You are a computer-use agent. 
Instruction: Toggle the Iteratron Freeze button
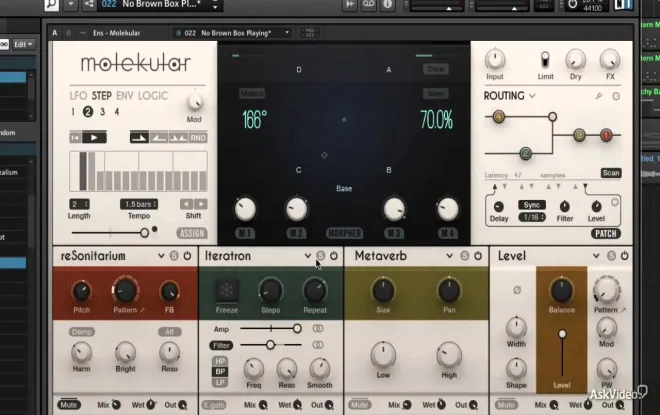pyautogui.click(x=226, y=290)
